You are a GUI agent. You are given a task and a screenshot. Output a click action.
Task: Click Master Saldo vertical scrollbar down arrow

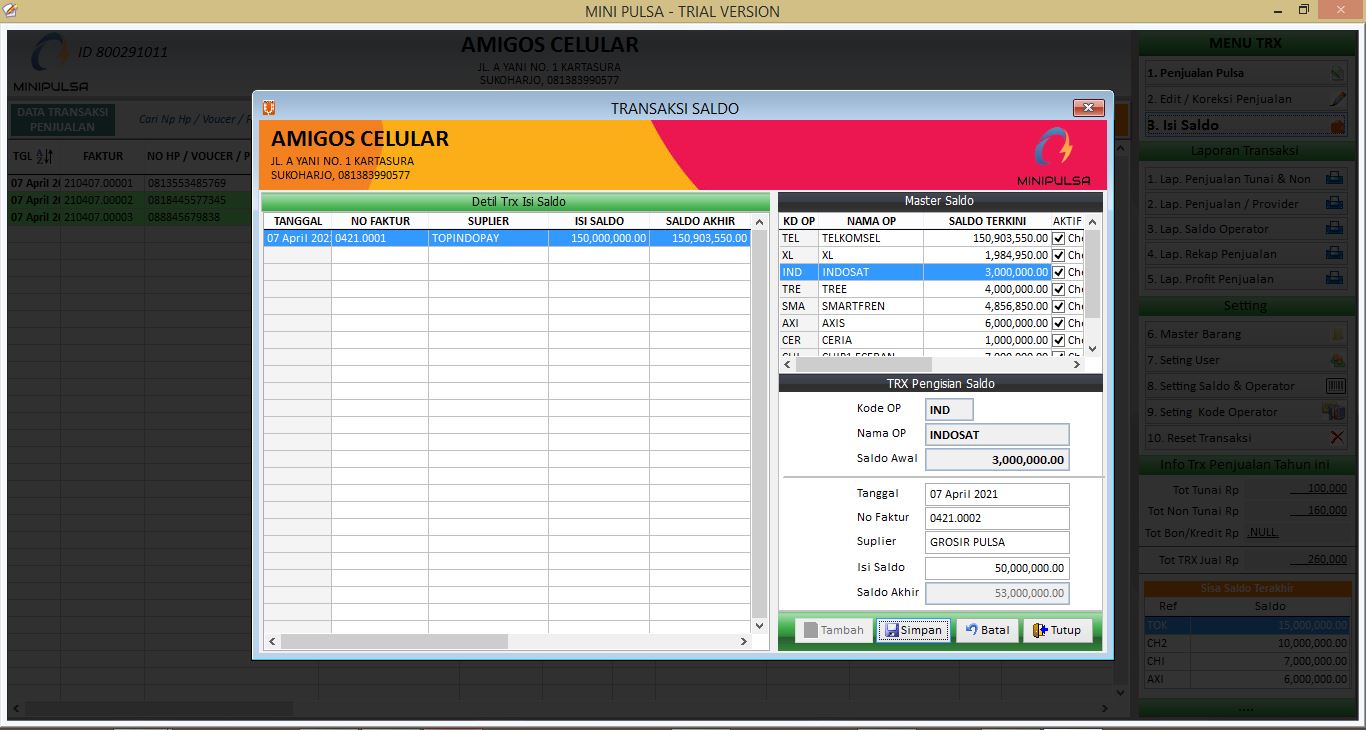click(1092, 348)
